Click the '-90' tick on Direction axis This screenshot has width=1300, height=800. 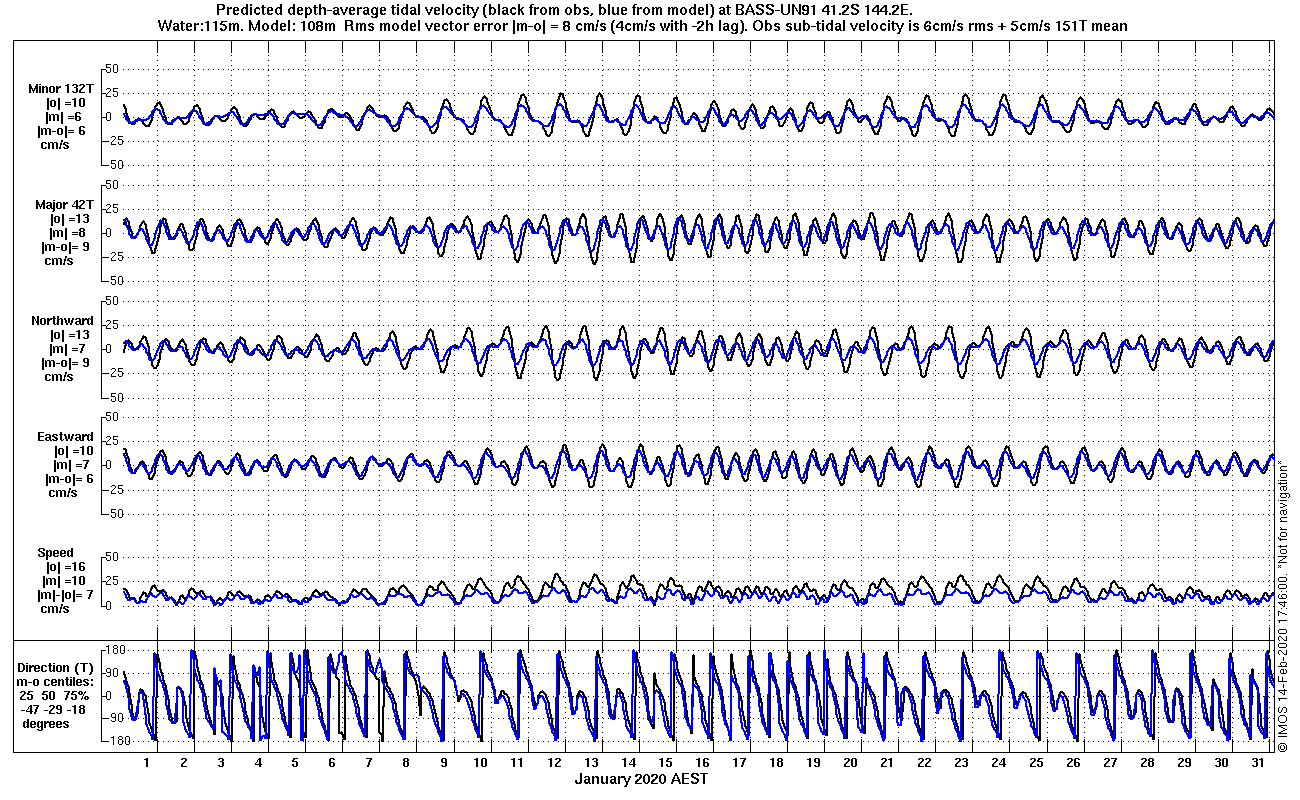click(x=113, y=718)
